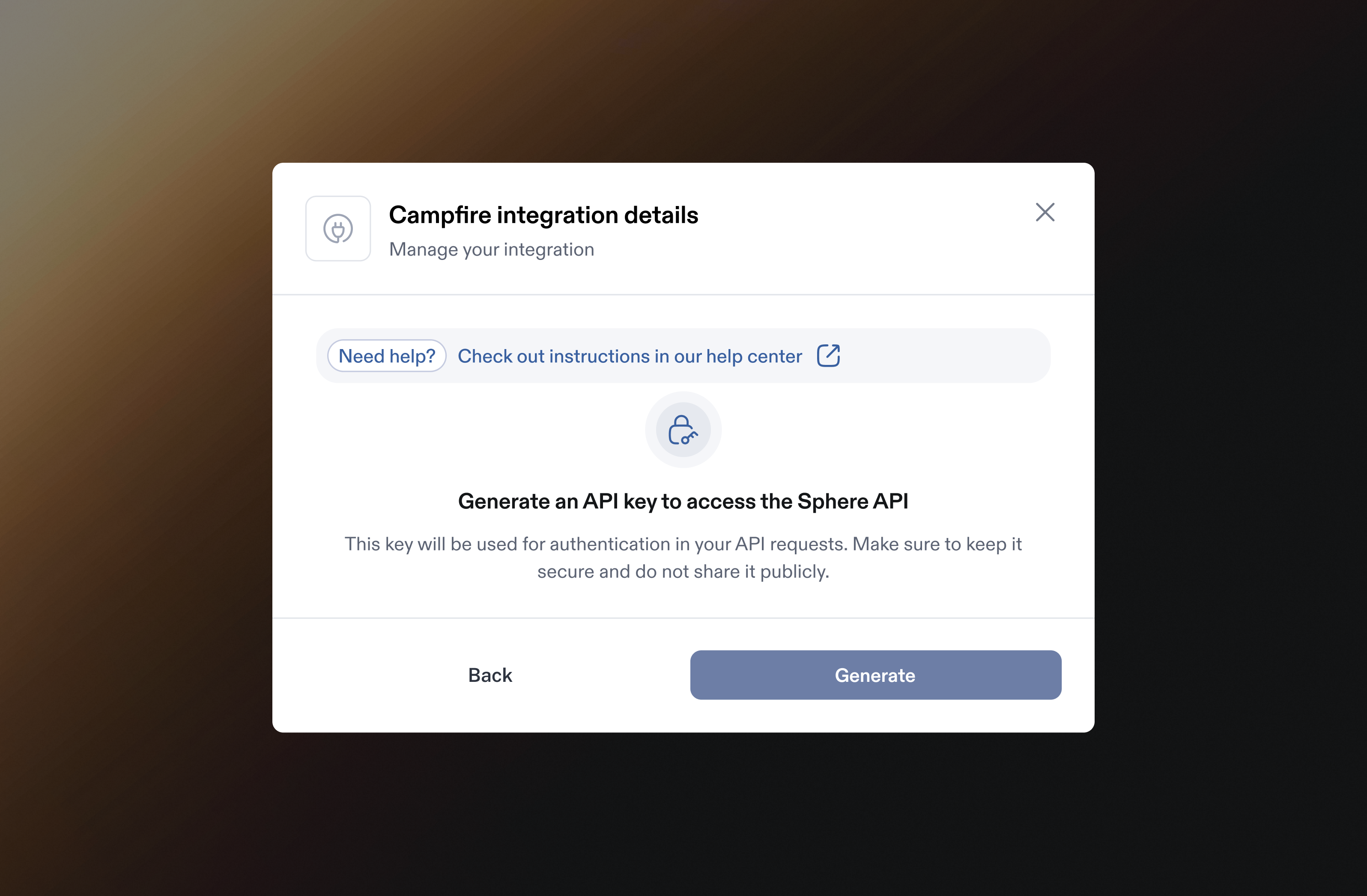
Task: Click the lock and key icon
Action: click(683, 430)
